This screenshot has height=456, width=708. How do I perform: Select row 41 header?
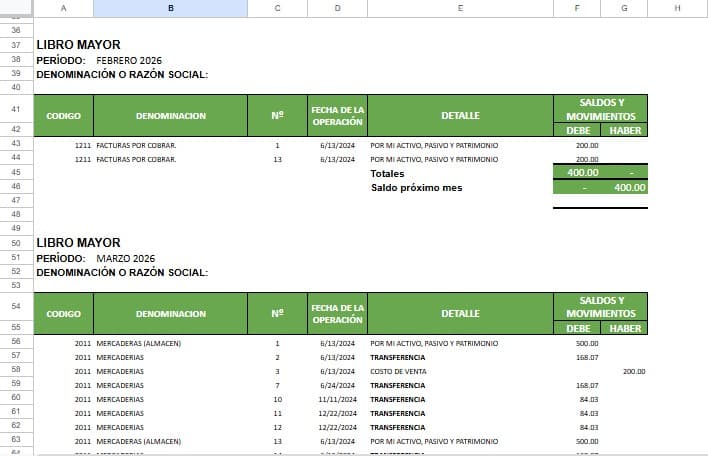16,109
